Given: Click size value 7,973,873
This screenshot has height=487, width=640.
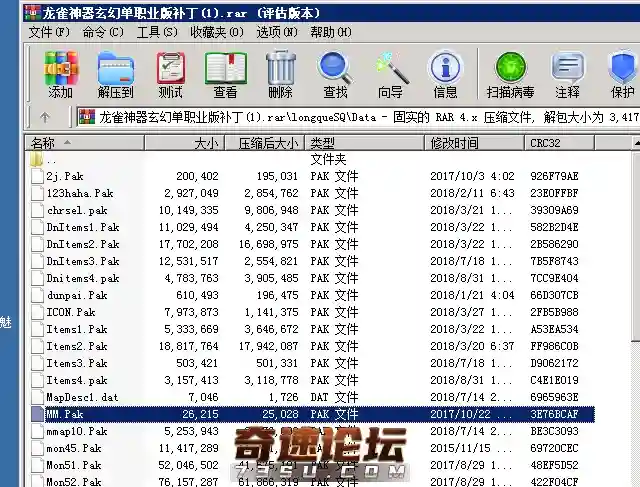Looking at the screenshot, I should coord(191,312).
